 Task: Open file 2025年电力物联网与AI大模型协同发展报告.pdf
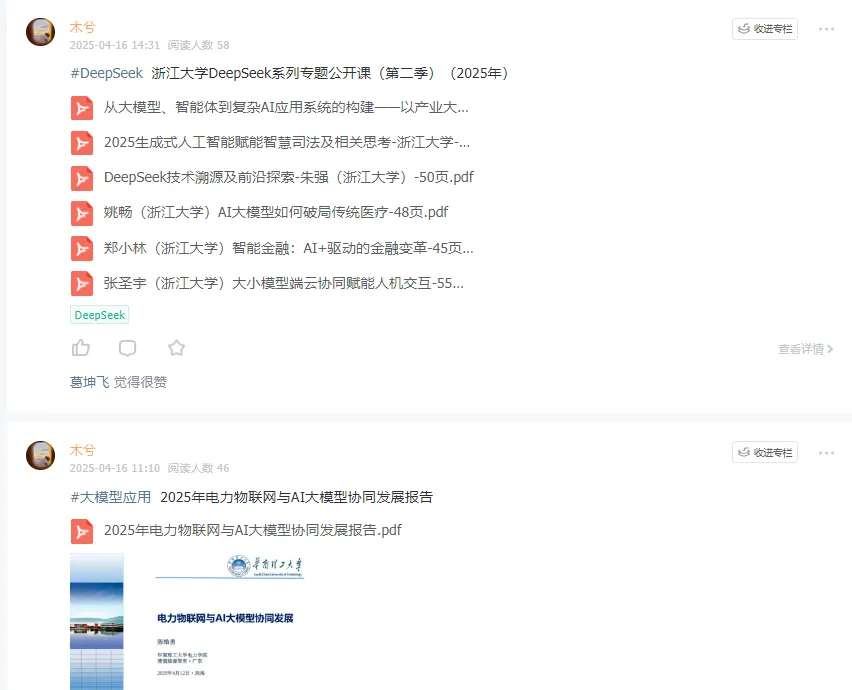click(253, 530)
